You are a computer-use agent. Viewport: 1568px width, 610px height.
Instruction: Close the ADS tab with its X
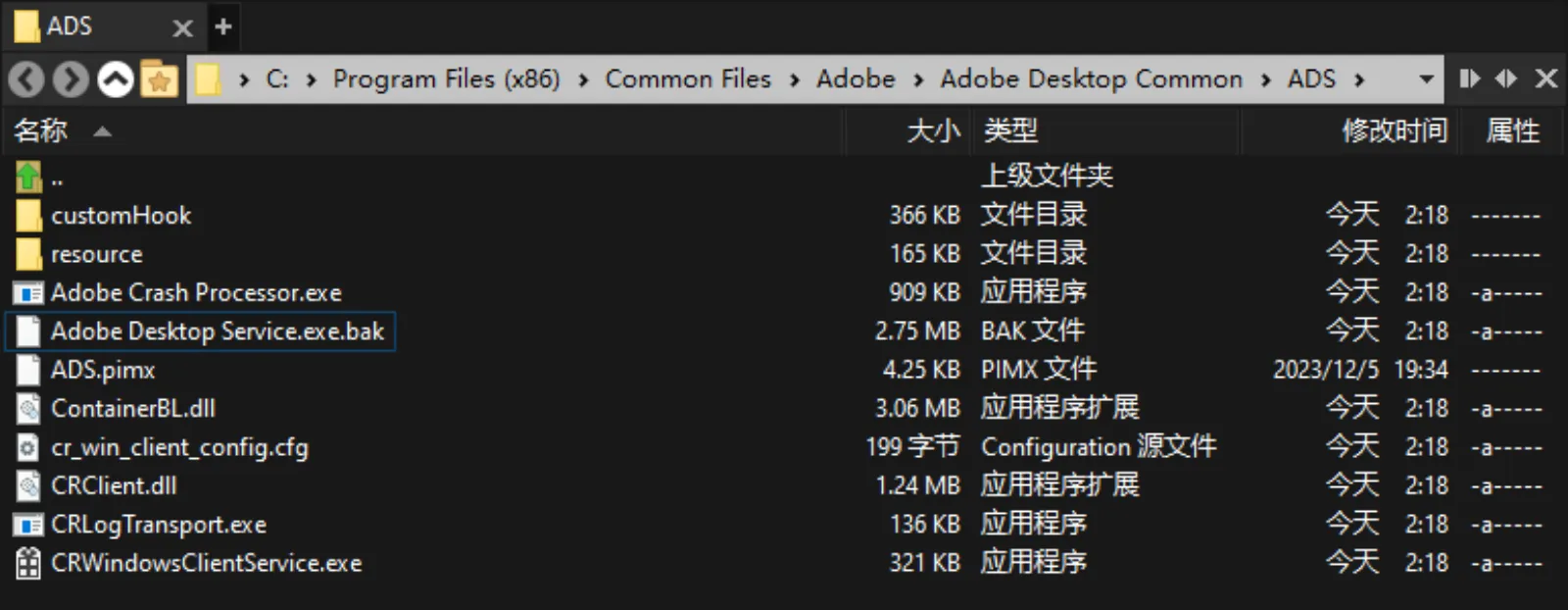point(182,26)
